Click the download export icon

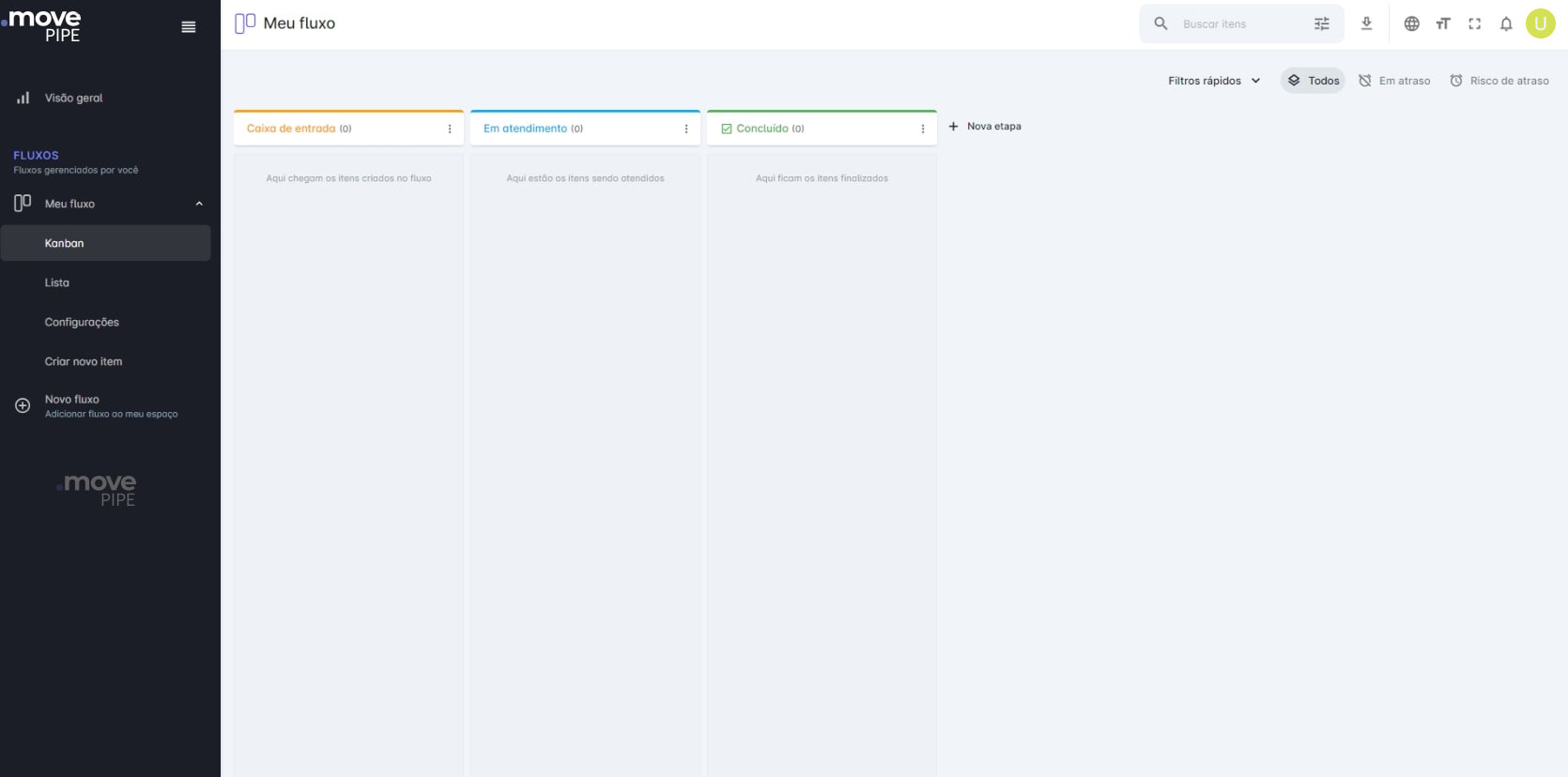[1366, 23]
